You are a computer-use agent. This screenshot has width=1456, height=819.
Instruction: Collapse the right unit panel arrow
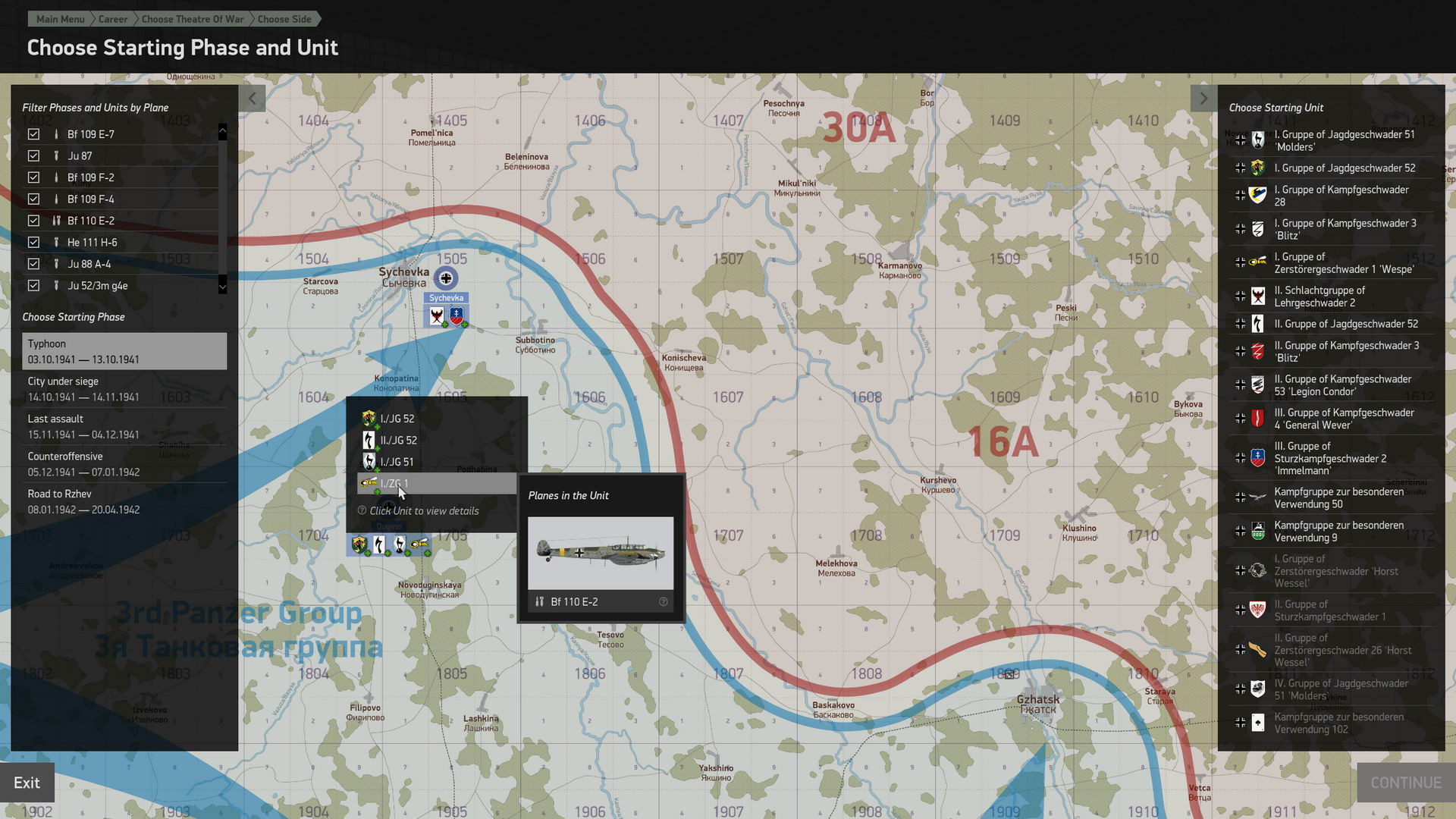coord(1203,98)
